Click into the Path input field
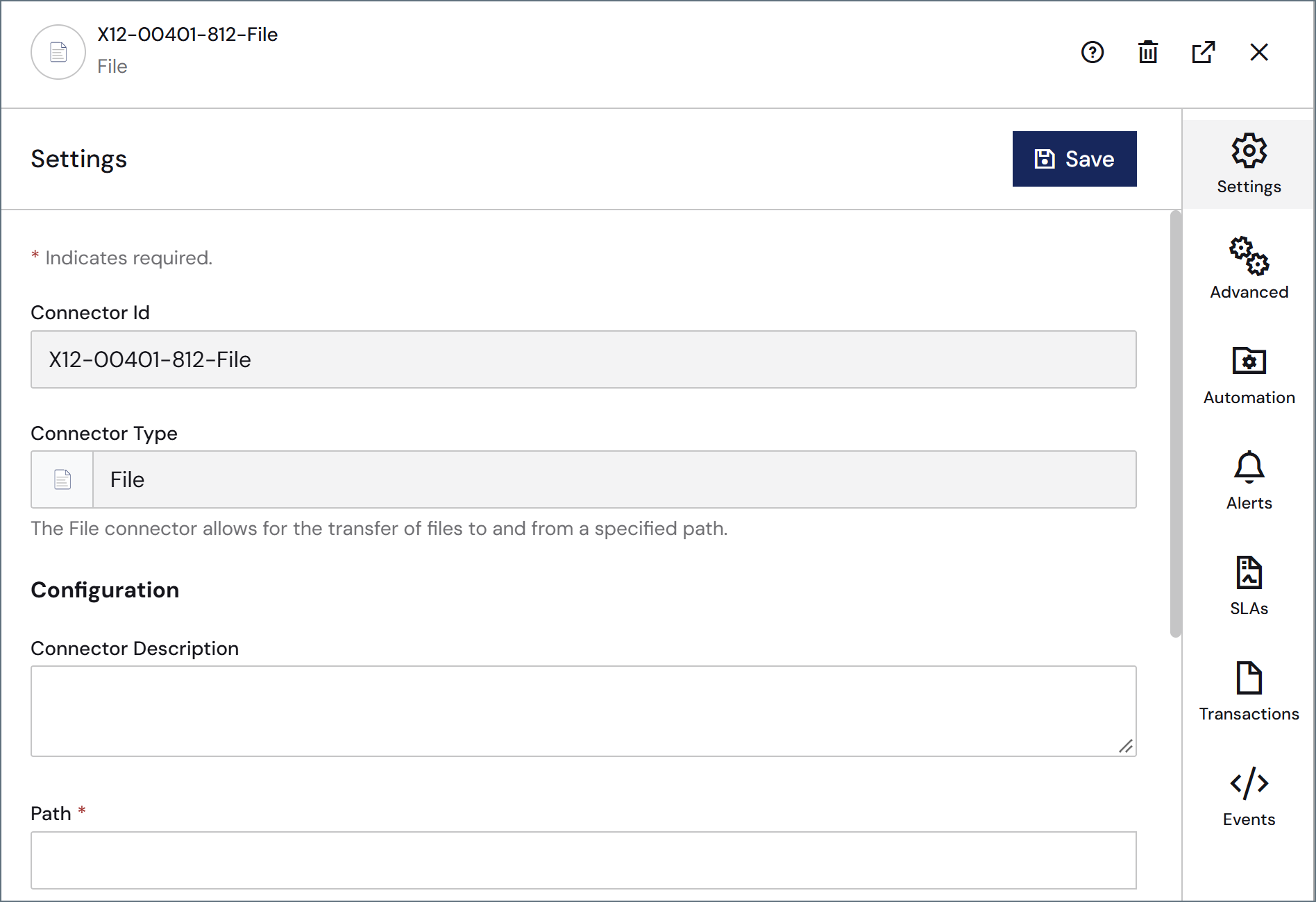1316x902 pixels. coord(584,860)
